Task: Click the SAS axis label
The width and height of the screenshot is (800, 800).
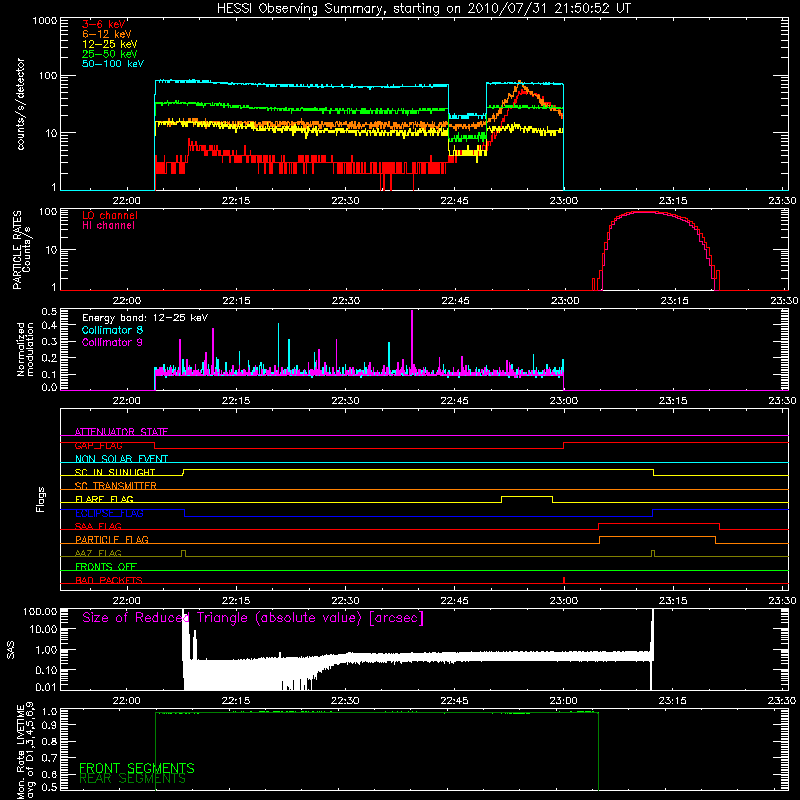Action: pyautogui.click(x=11, y=650)
